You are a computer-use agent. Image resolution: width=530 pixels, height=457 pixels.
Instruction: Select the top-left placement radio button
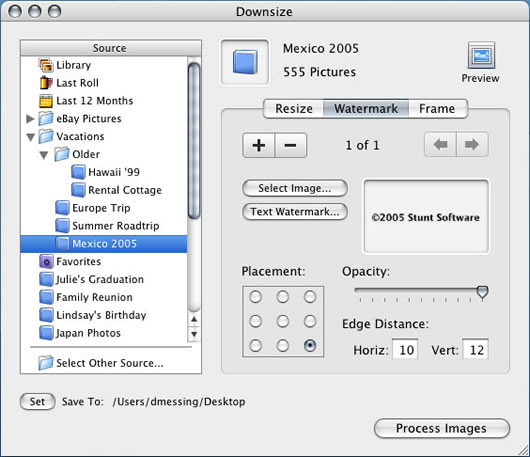255,297
